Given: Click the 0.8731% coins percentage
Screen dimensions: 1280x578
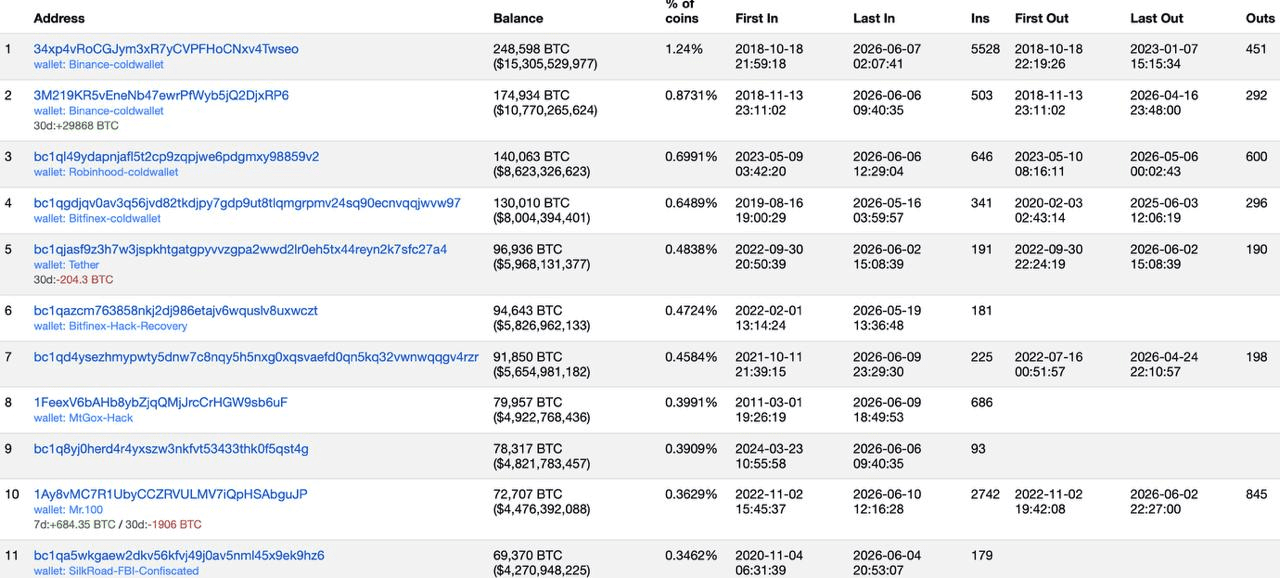Looking at the screenshot, I should point(691,96).
